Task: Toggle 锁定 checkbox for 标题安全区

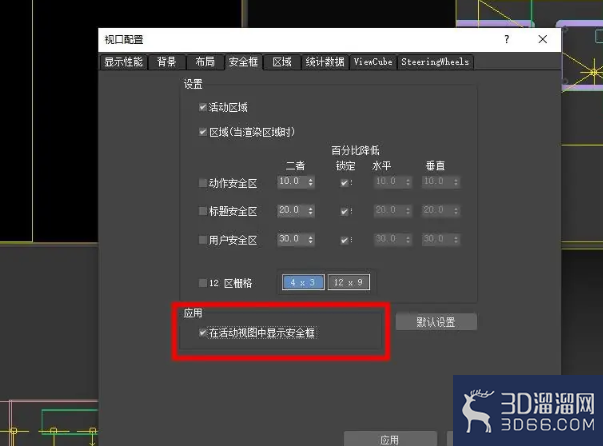Action: pyautogui.click(x=344, y=211)
